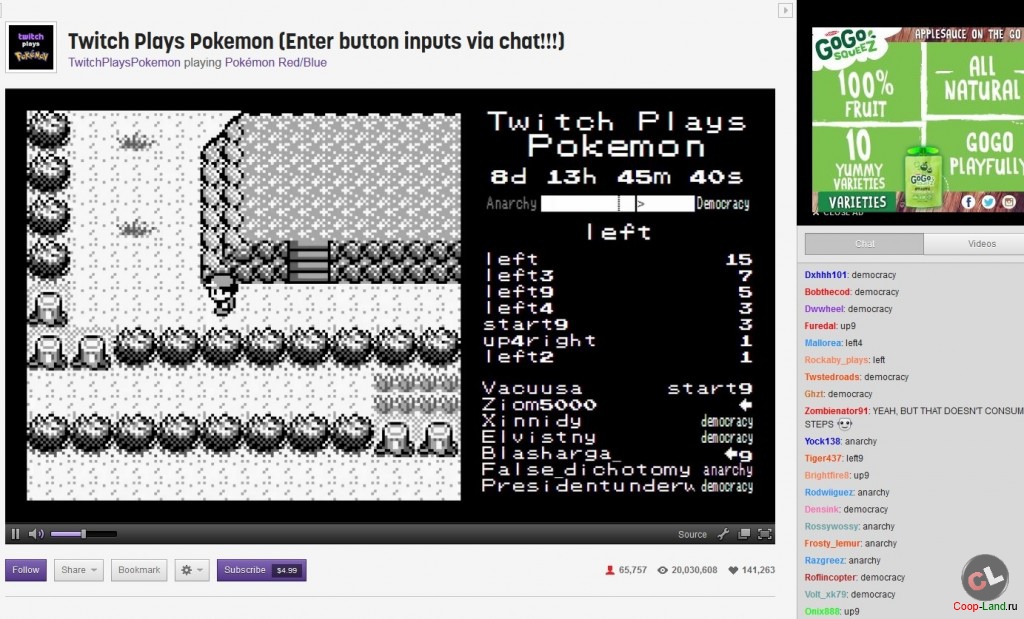1024x619 pixels.
Task: Click chat username Rockaby_plays
Action: (x=837, y=360)
